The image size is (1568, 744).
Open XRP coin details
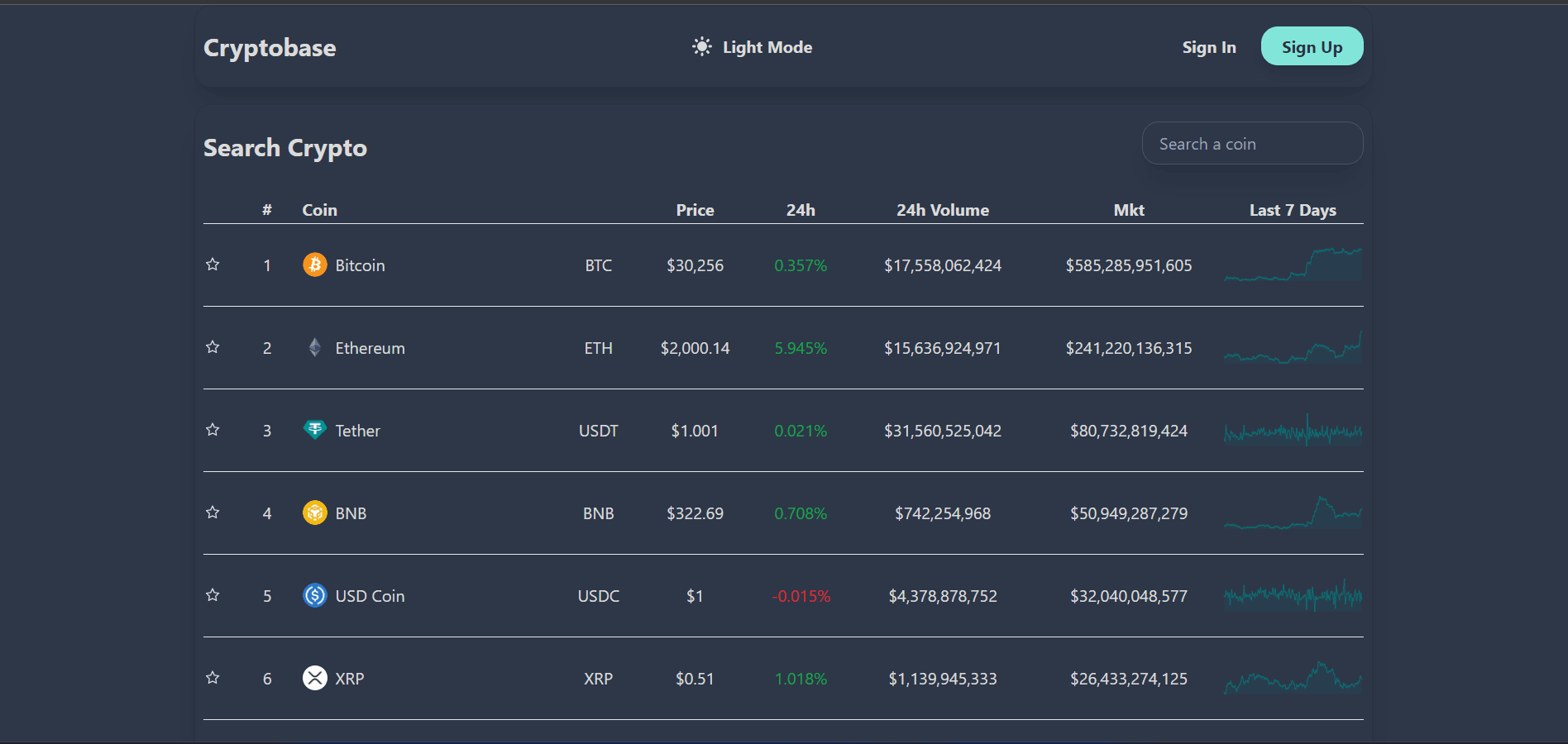pyautogui.click(x=349, y=679)
